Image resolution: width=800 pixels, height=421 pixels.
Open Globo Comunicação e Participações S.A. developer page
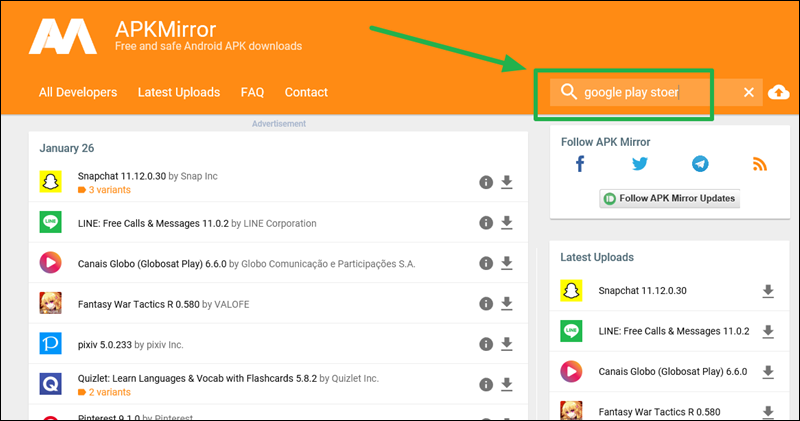(328, 264)
